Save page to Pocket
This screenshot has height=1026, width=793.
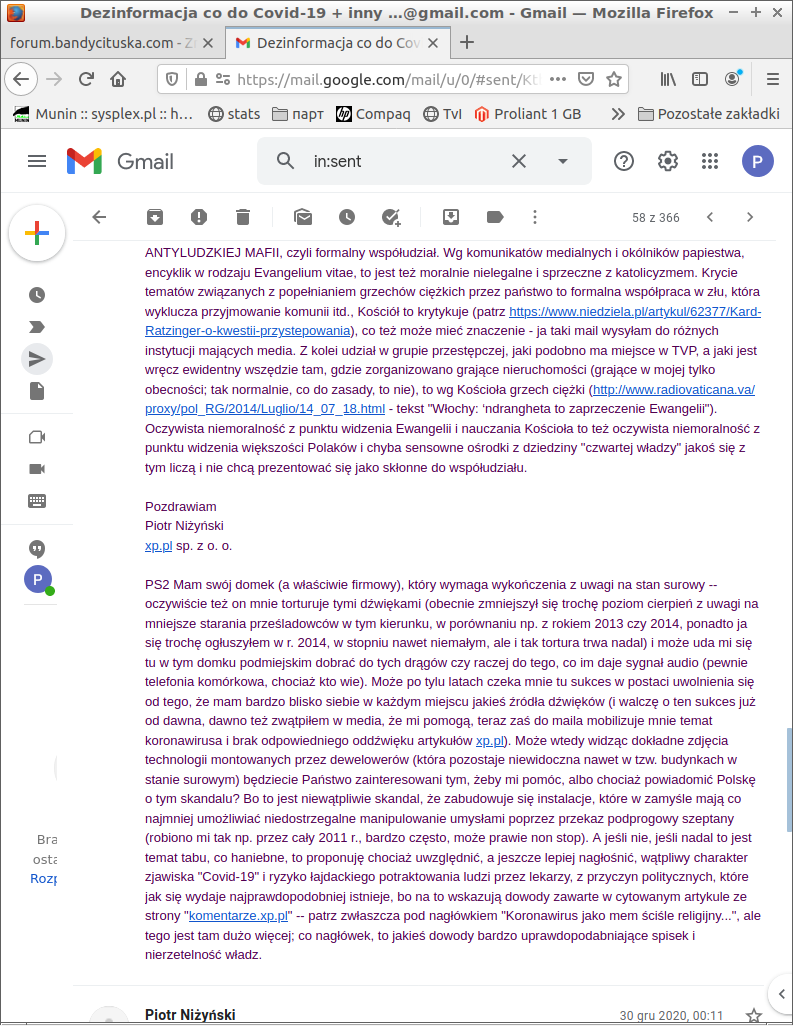pyautogui.click(x=586, y=79)
